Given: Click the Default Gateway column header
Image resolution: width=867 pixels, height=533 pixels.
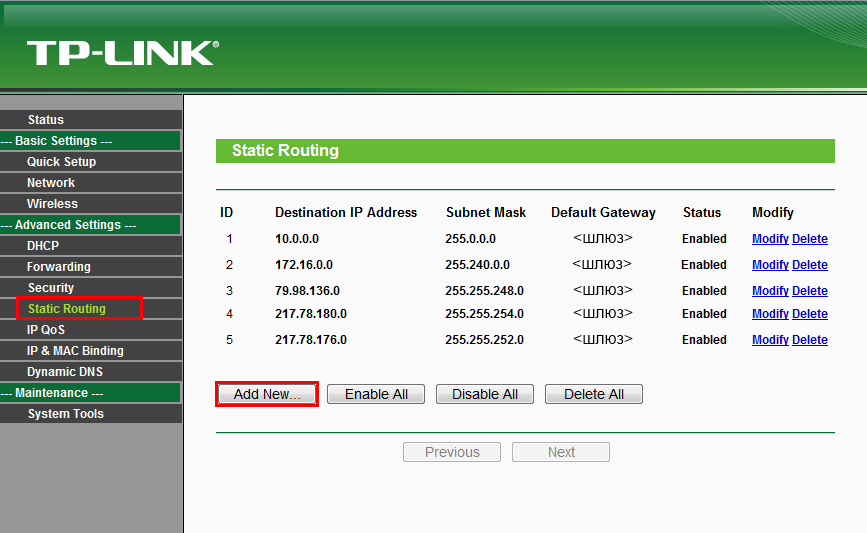Looking at the screenshot, I should [603, 212].
